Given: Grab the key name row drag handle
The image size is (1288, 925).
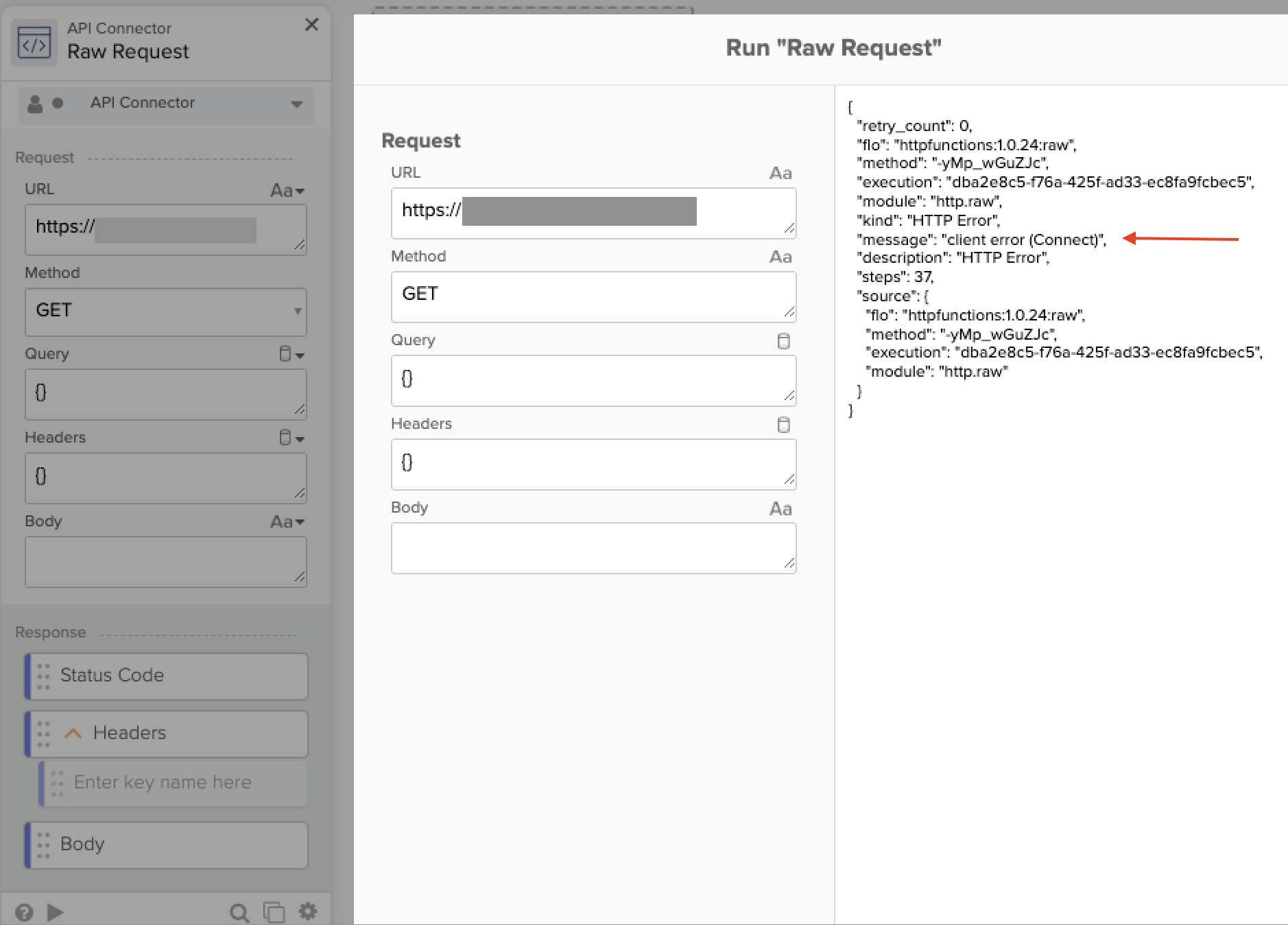Looking at the screenshot, I should coord(57,783).
